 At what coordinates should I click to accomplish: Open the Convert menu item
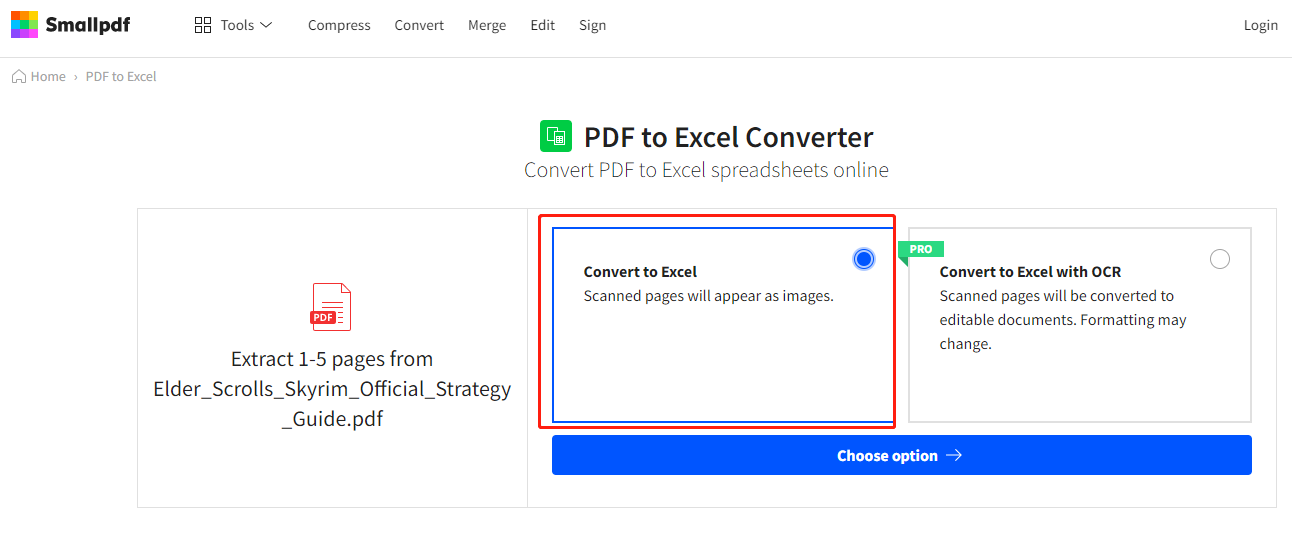pyautogui.click(x=419, y=25)
